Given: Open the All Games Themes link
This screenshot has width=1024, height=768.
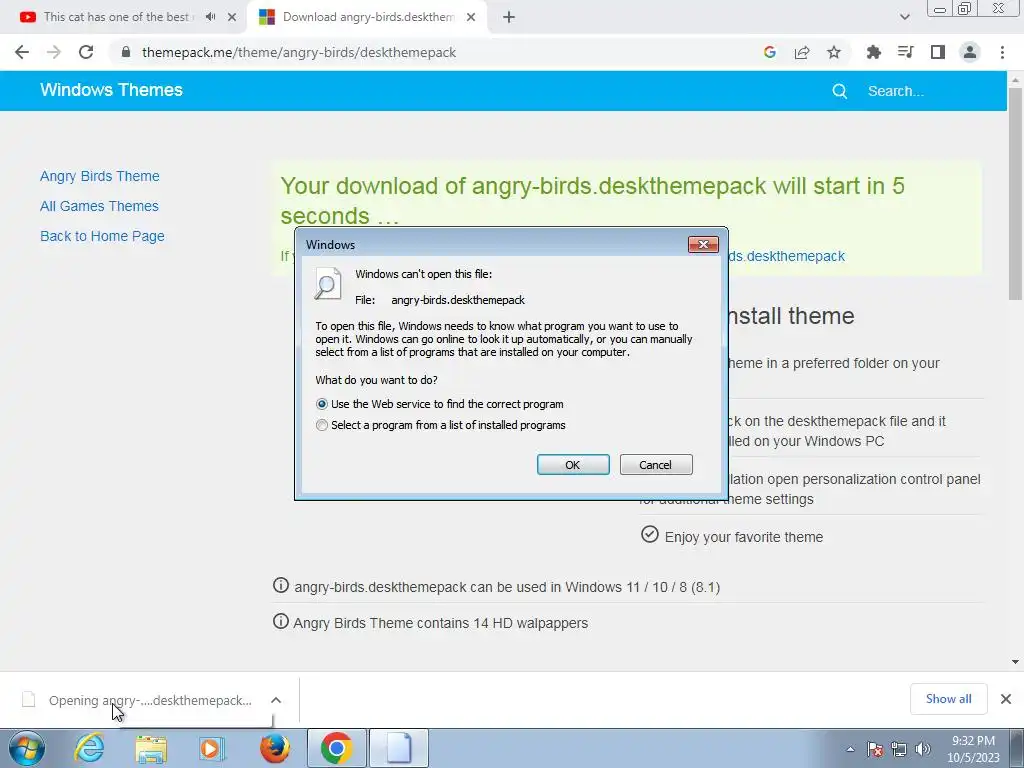Looking at the screenshot, I should click(x=99, y=206).
